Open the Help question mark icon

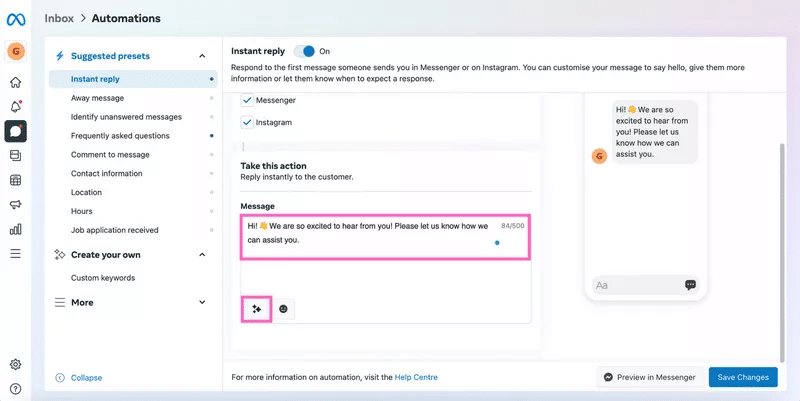(x=16, y=389)
